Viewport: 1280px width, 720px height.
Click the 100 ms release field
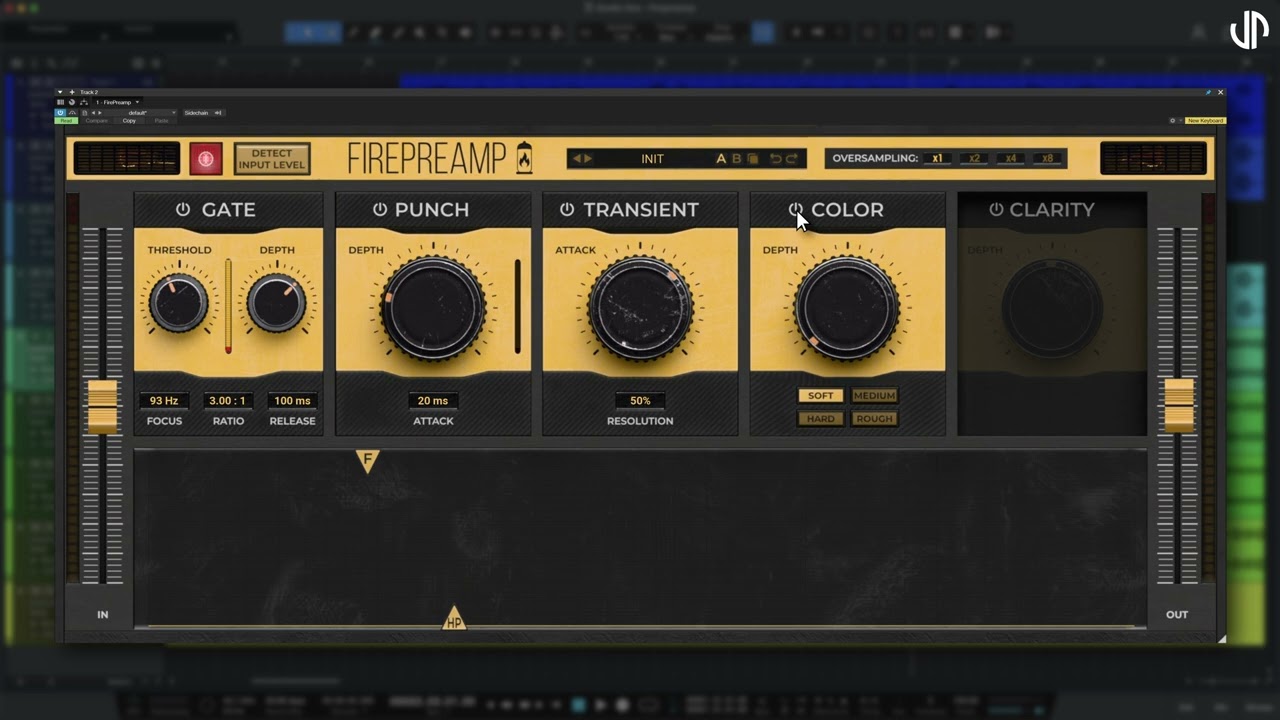click(x=292, y=400)
